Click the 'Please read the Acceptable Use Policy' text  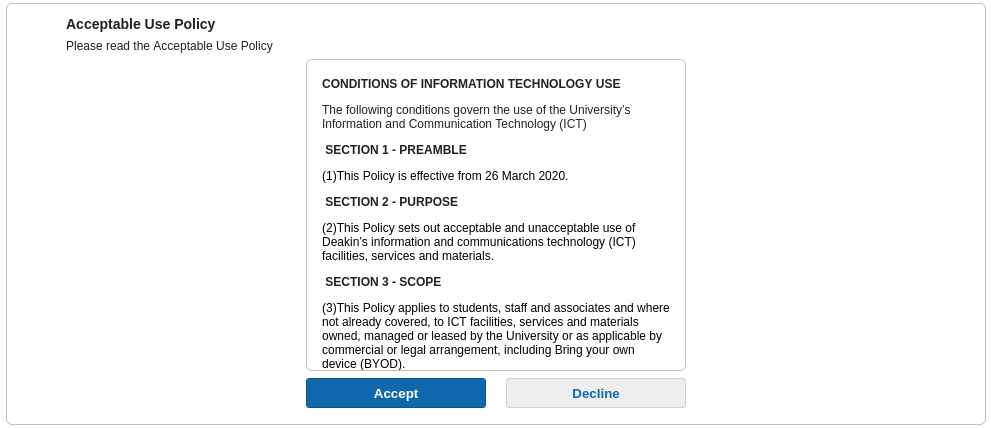pos(169,46)
